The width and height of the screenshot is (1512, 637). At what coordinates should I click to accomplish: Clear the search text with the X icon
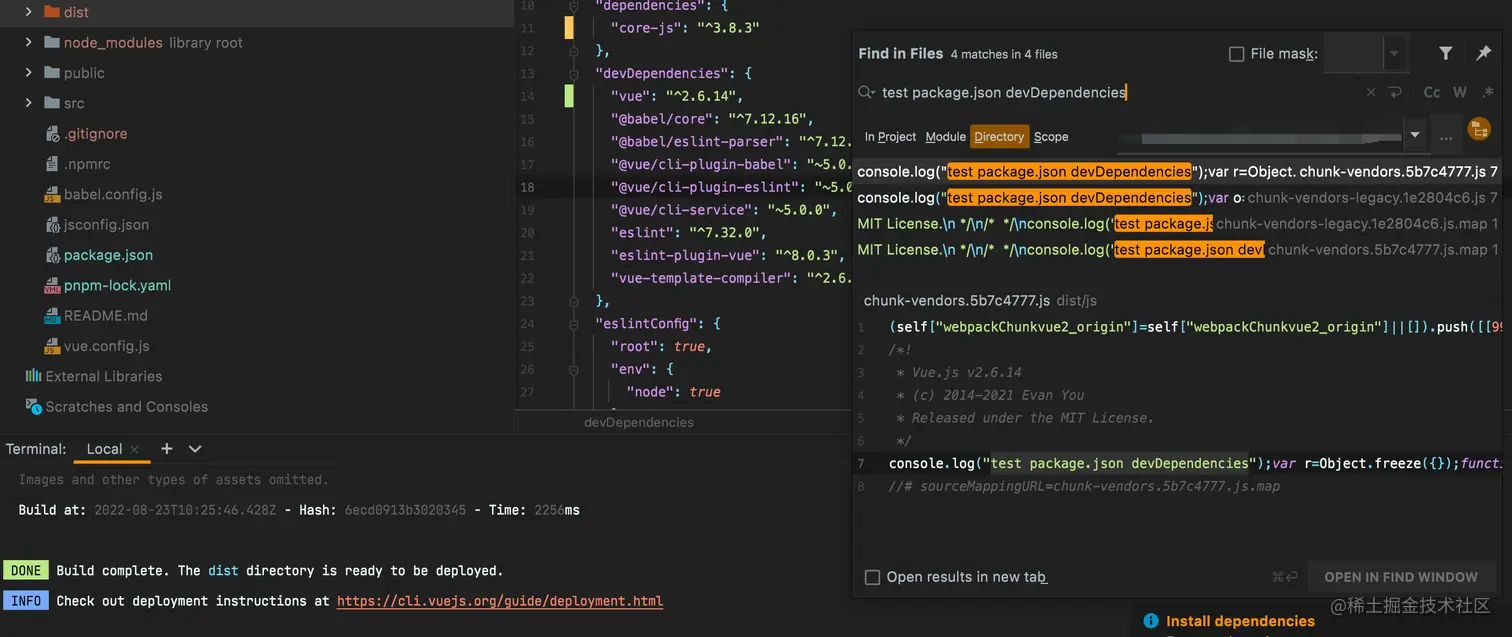[1371, 92]
